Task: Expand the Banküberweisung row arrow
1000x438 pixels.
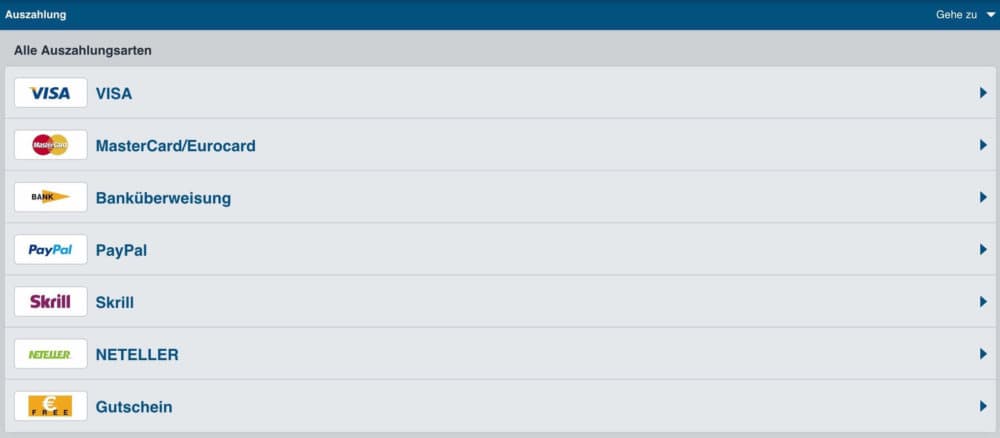Action: (983, 197)
